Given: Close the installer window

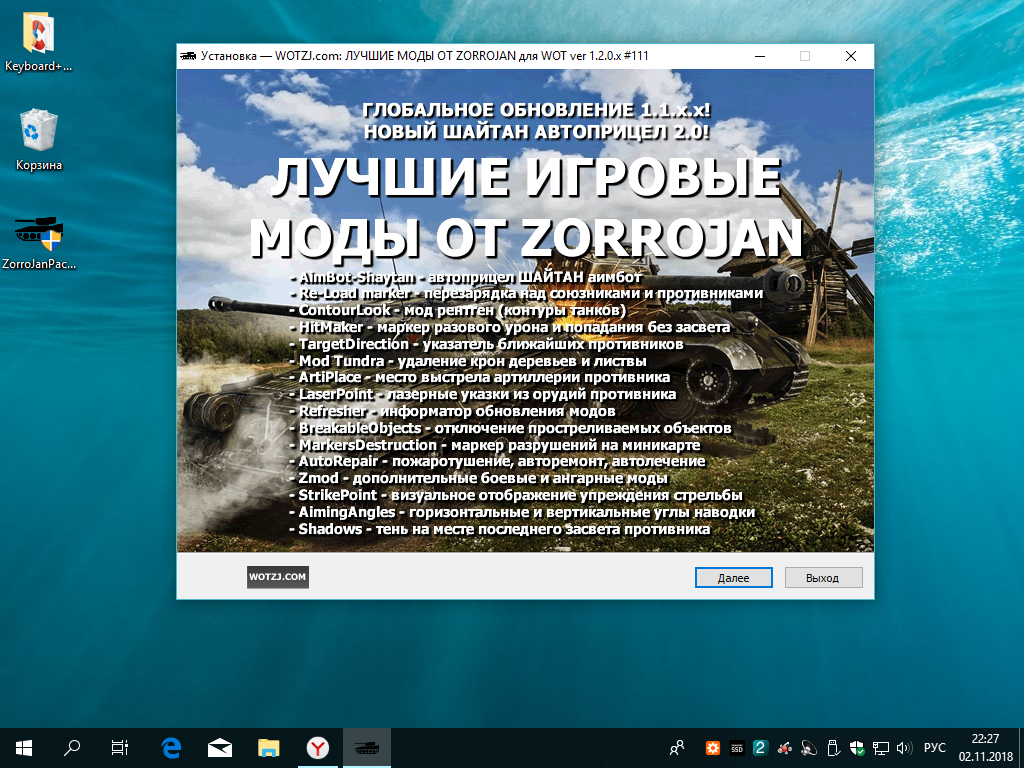Looking at the screenshot, I should tap(850, 56).
